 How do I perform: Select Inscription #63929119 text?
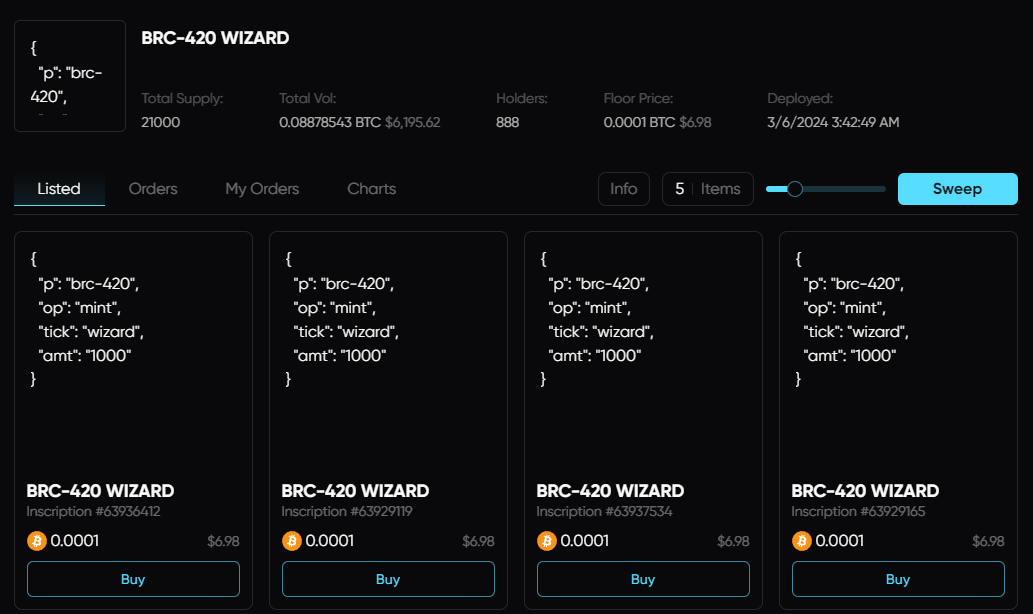point(347,512)
